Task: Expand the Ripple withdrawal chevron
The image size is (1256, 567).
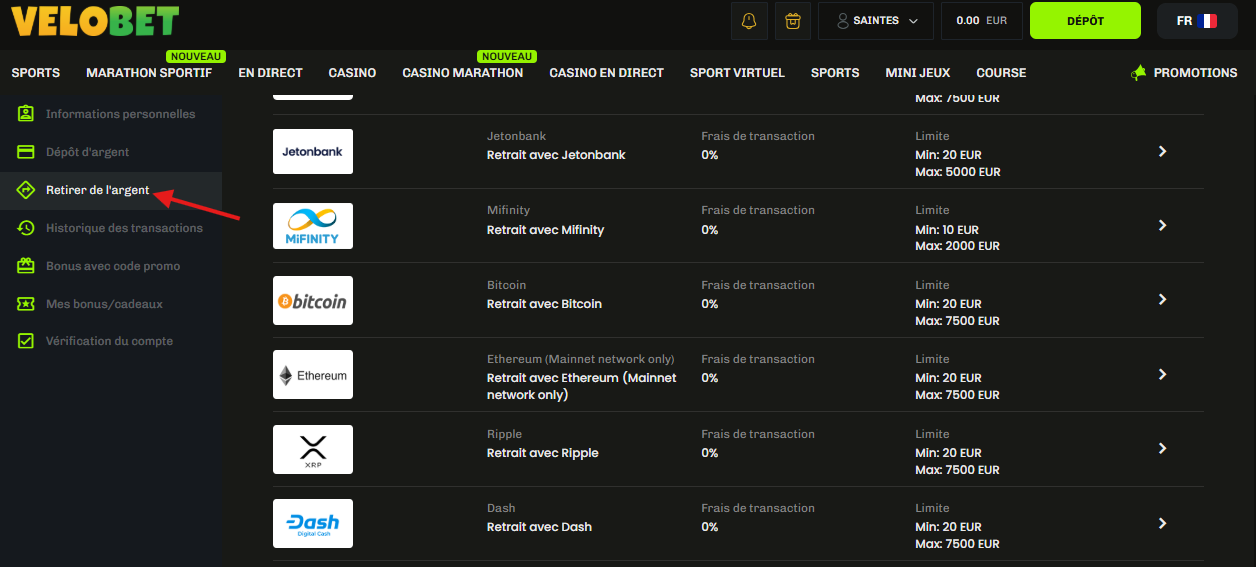Action: tap(1162, 449)
